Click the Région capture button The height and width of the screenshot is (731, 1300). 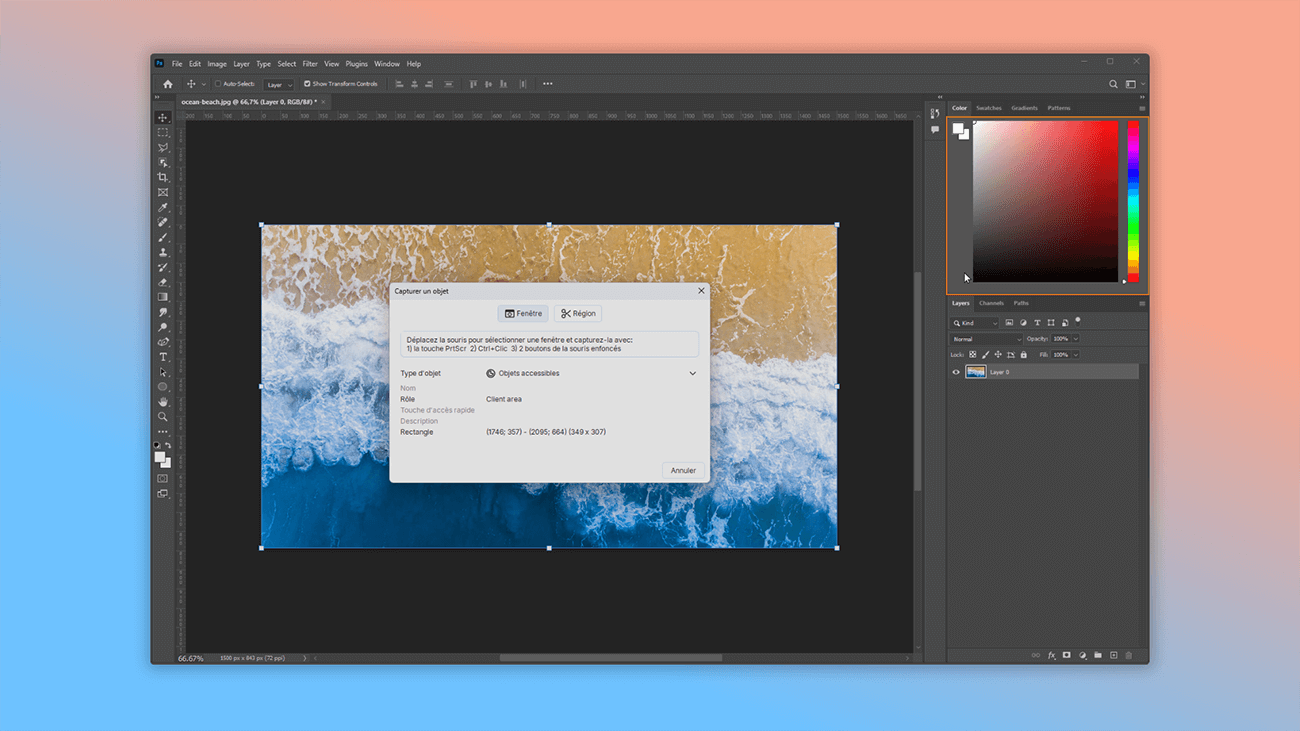click(578, 313)
